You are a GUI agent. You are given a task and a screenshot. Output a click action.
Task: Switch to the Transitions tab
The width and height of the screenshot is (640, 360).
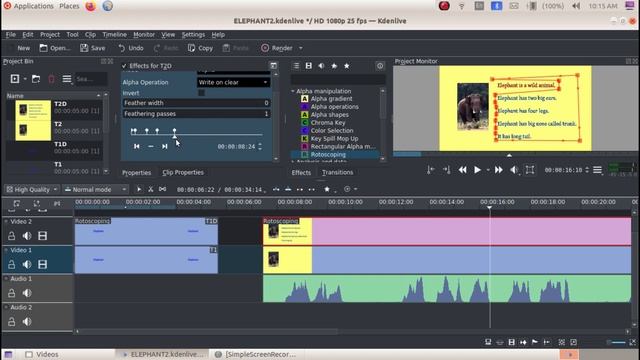338,172
